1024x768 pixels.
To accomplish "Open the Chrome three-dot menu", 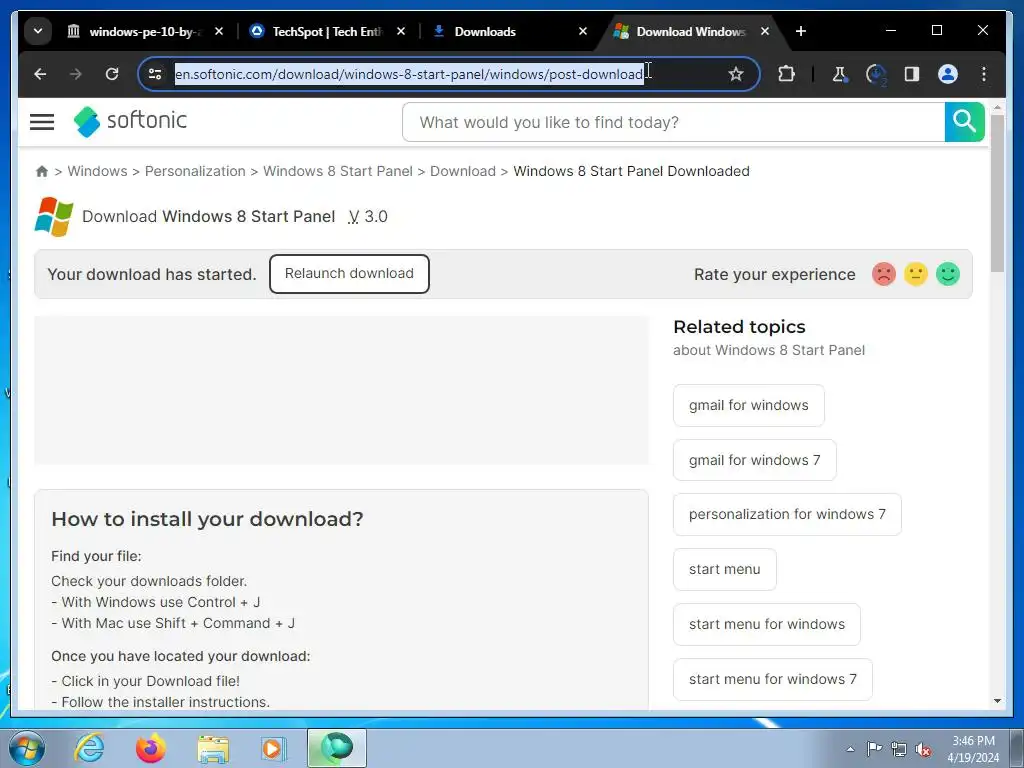I will [x=984, y=74].
